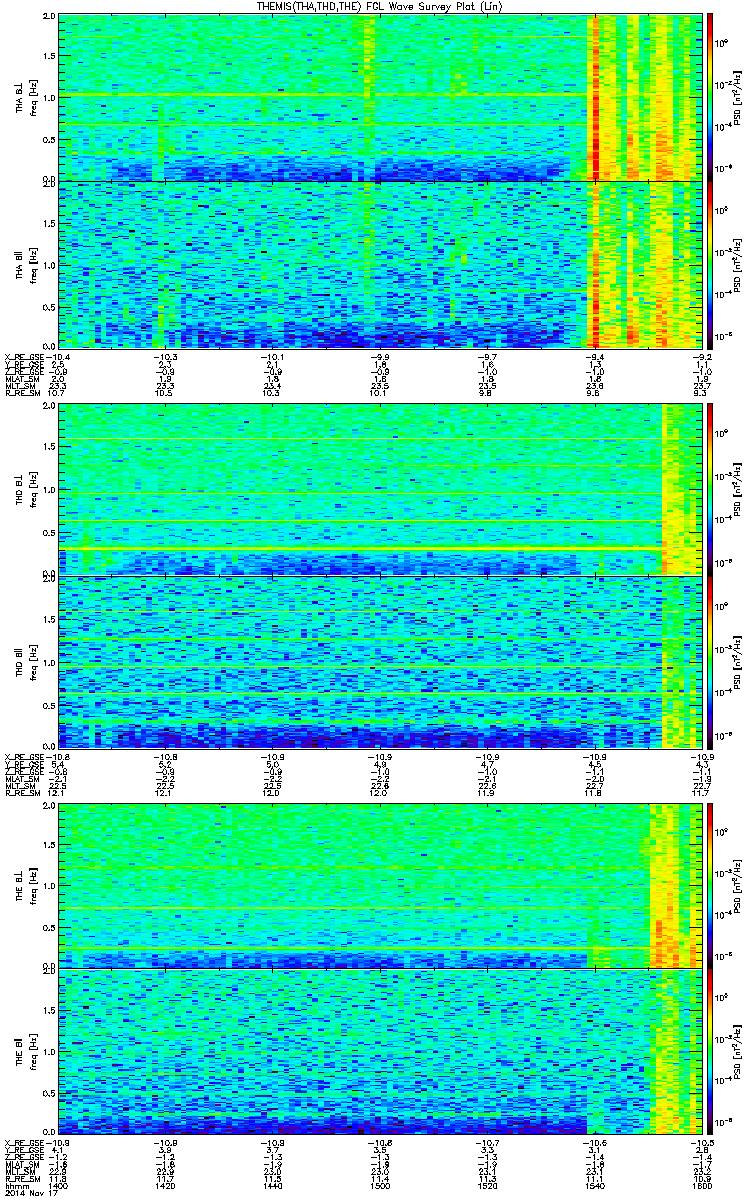Click the THA B-perpendicular spectrogram panel
750x1200 pixels.
(x=378, y=97)
